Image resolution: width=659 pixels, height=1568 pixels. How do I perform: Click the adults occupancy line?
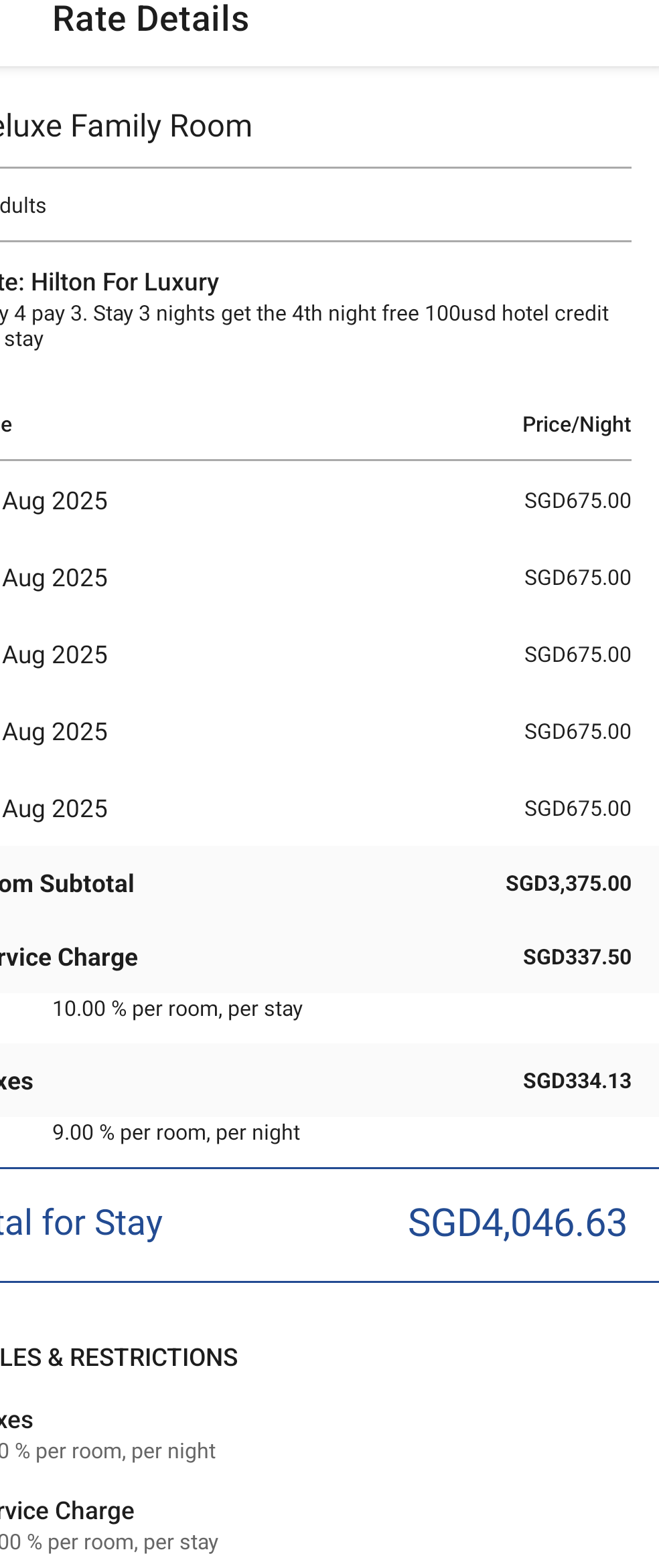[23, 205]
